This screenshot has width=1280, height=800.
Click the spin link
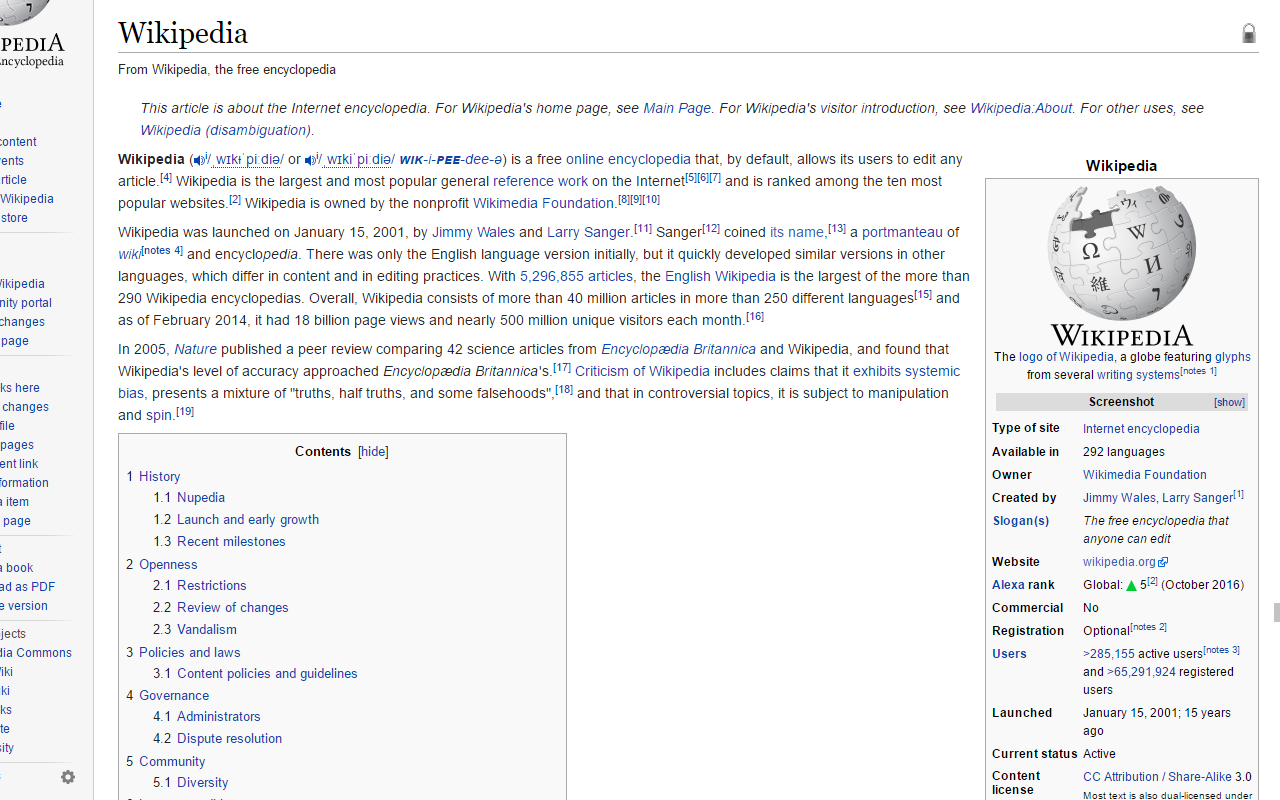coord(159,415)
